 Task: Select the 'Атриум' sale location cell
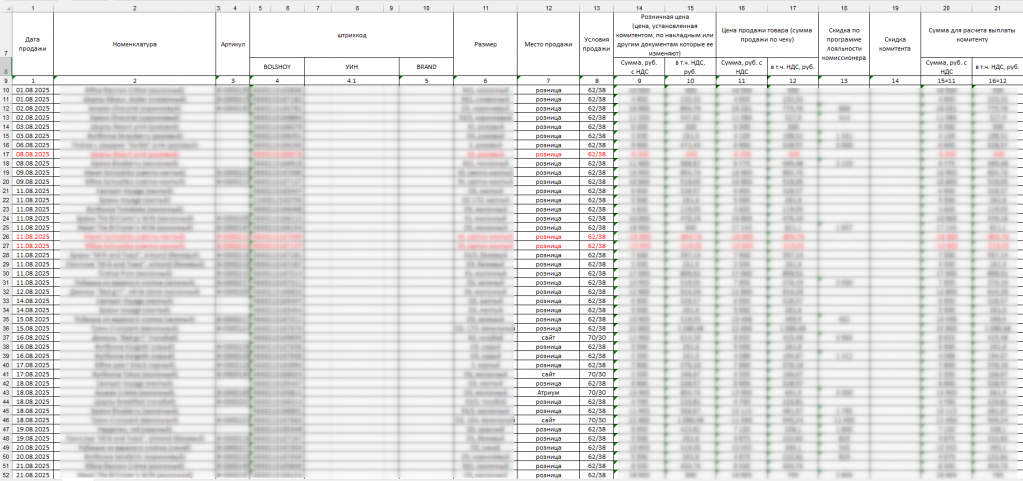pos(548,393)
